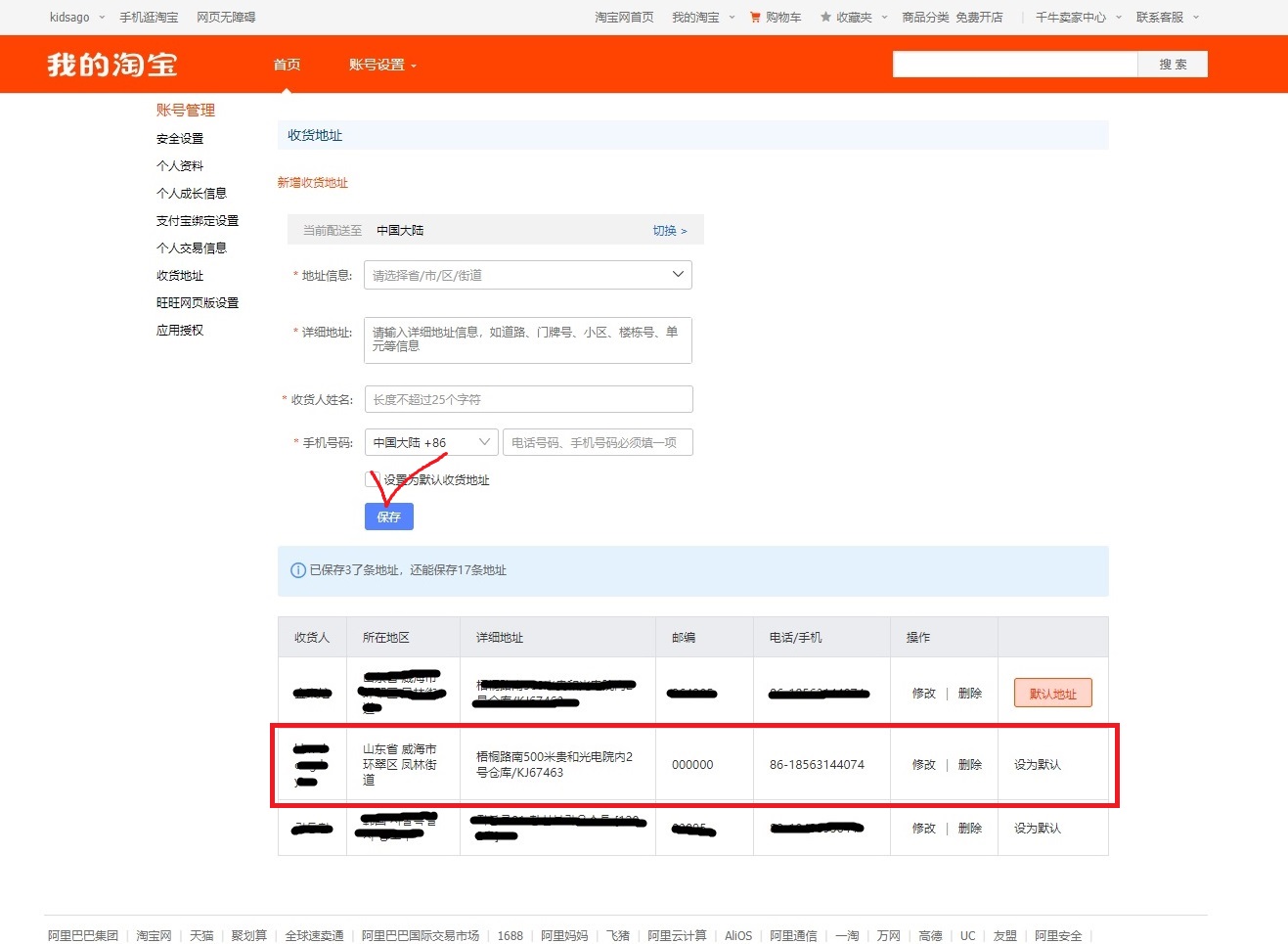
Task: Click 聚划算 footer link
Action: pos(249,936)
